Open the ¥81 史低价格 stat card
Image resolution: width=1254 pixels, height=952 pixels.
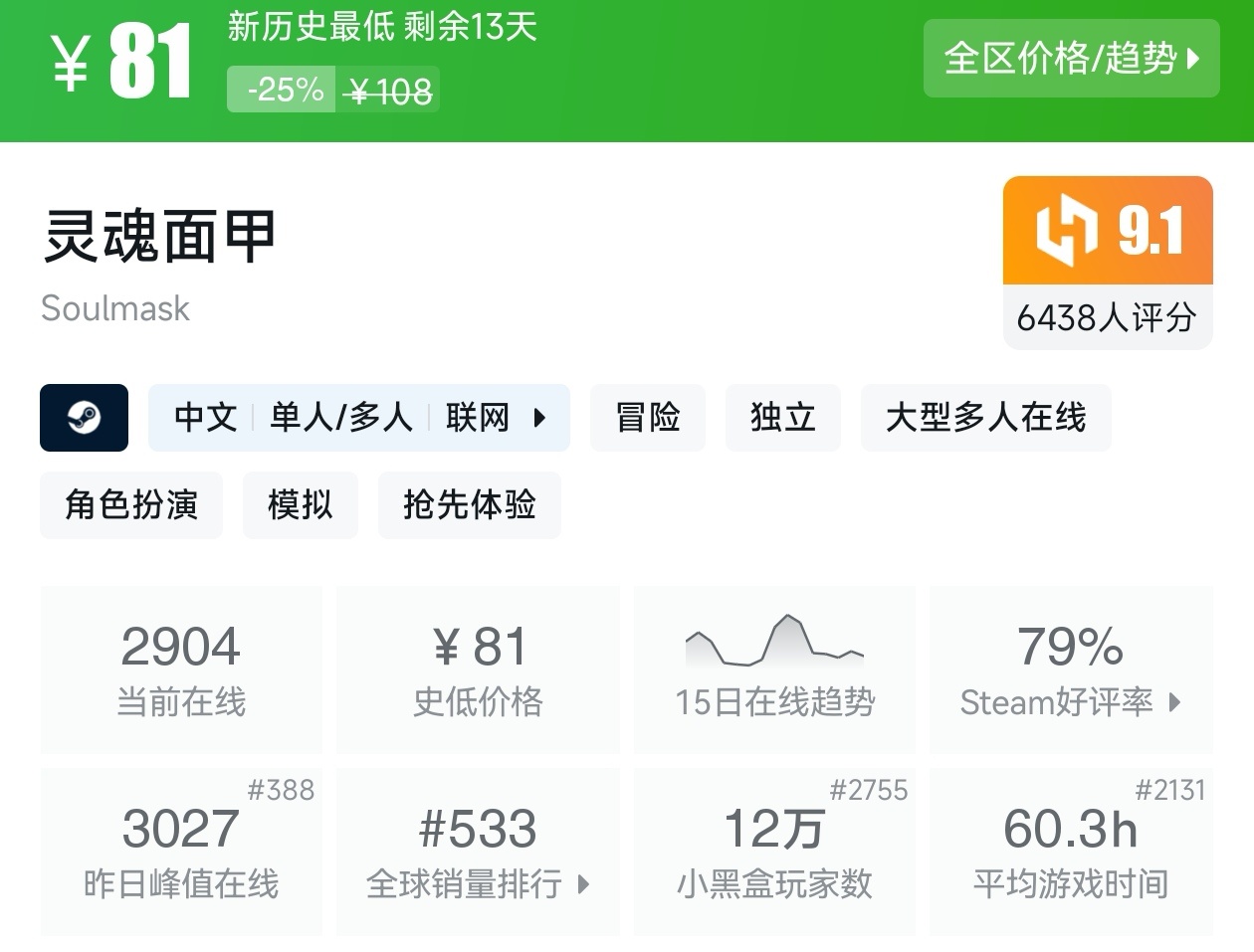(478, 669)
